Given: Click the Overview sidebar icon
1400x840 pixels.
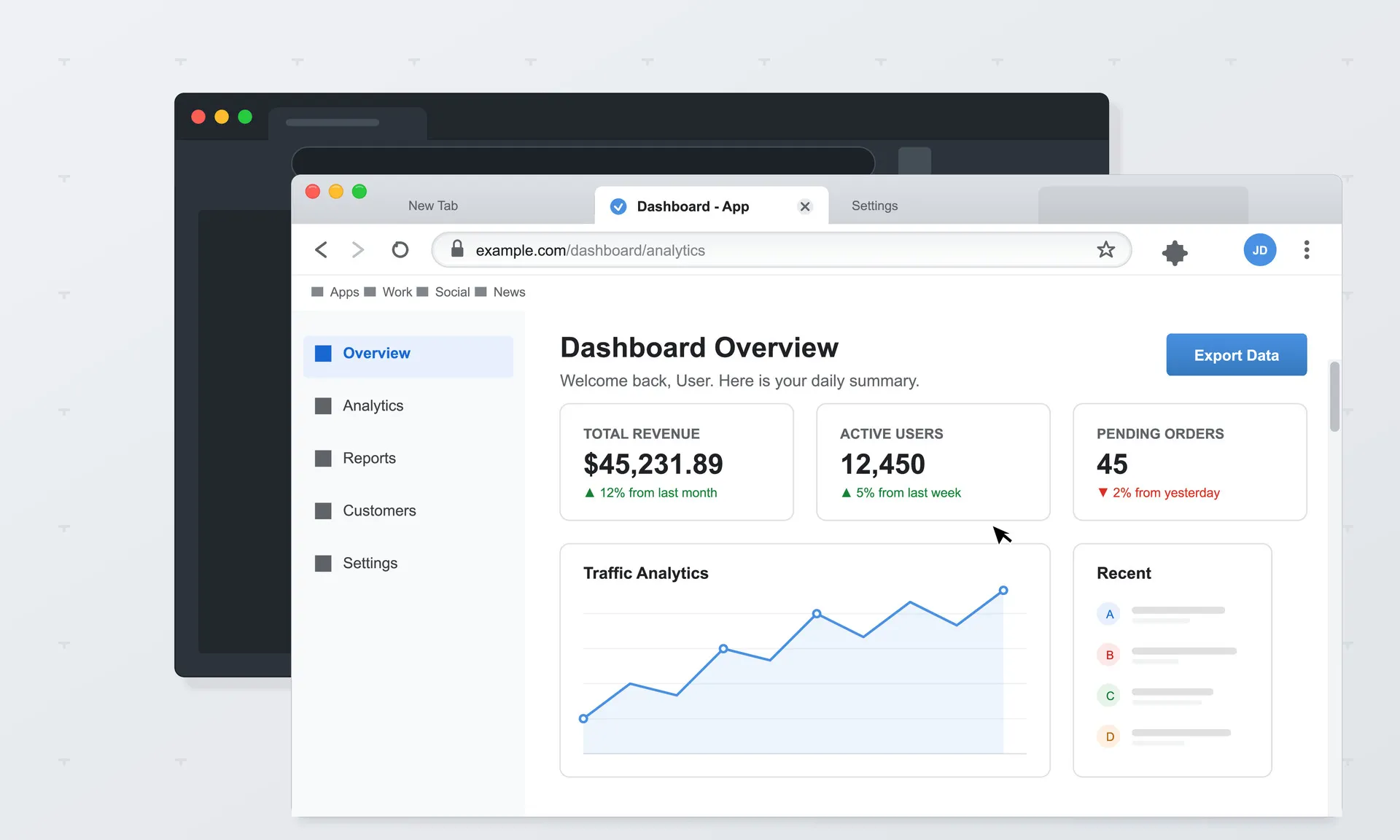Looking at the screenshot, I should [323, 354].
